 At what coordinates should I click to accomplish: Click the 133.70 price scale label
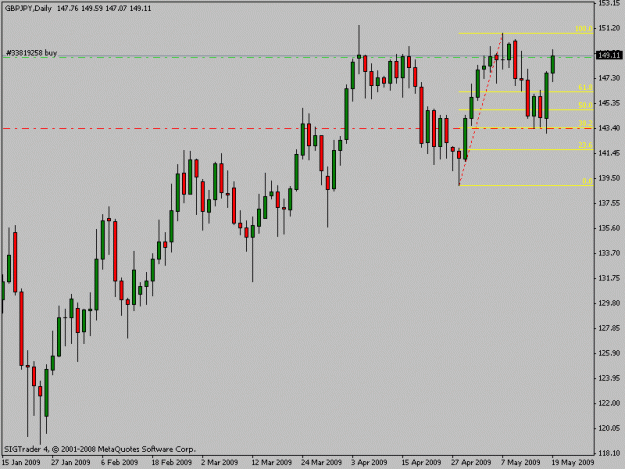click(609, 253)
